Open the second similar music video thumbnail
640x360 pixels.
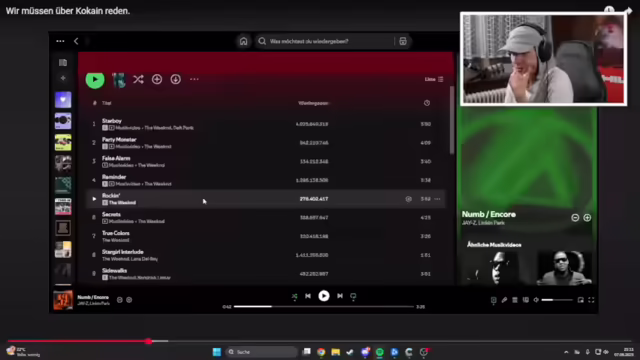click(564, 268)
